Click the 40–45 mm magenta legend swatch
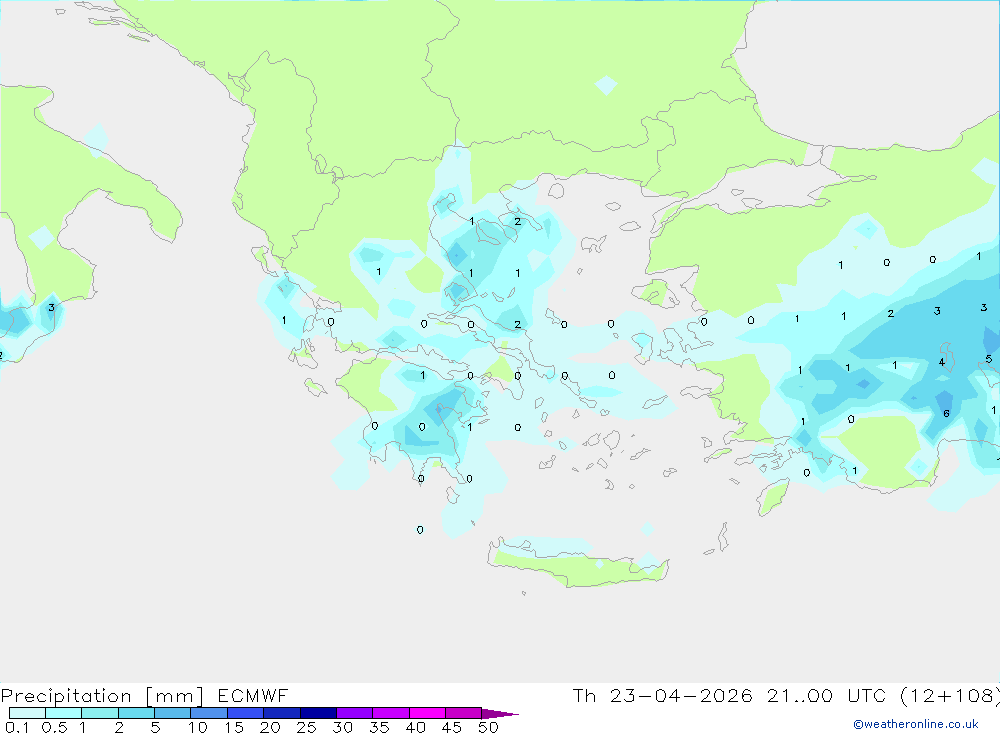This screenshot has height=733, width=1000. tap(427, 713)
